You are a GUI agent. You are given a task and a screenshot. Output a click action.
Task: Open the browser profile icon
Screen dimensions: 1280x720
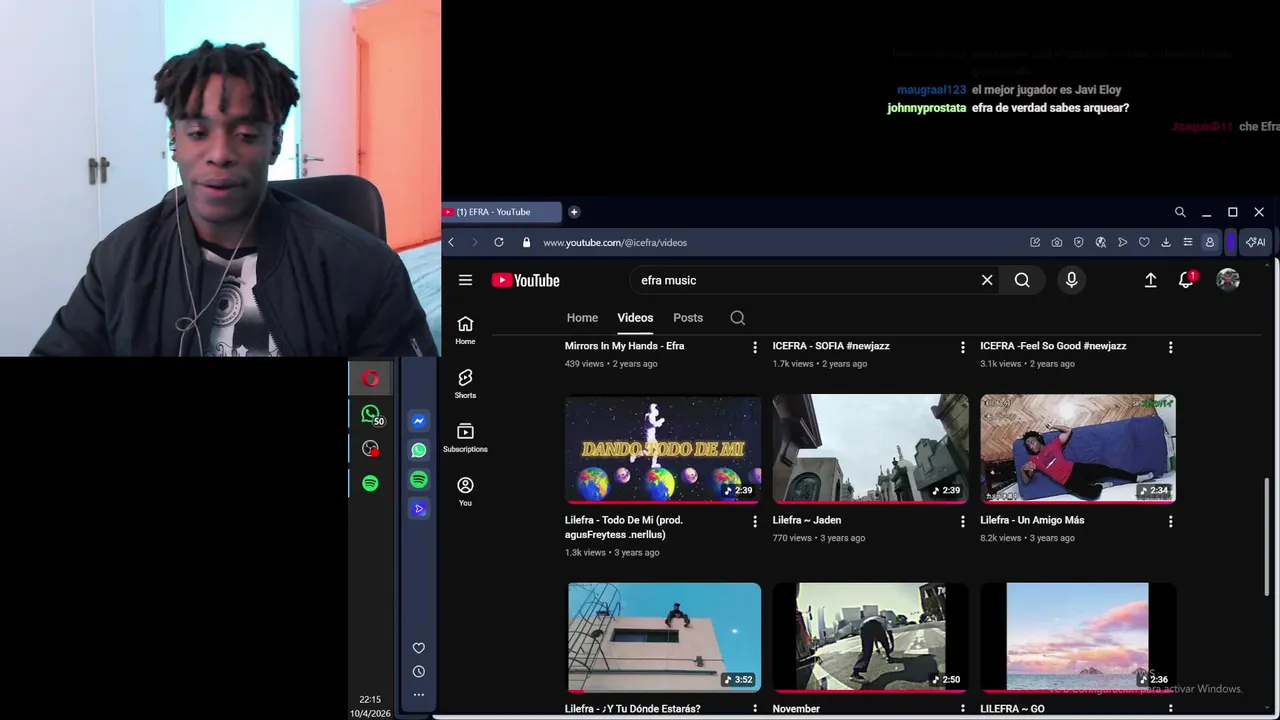coord(1209,242)
